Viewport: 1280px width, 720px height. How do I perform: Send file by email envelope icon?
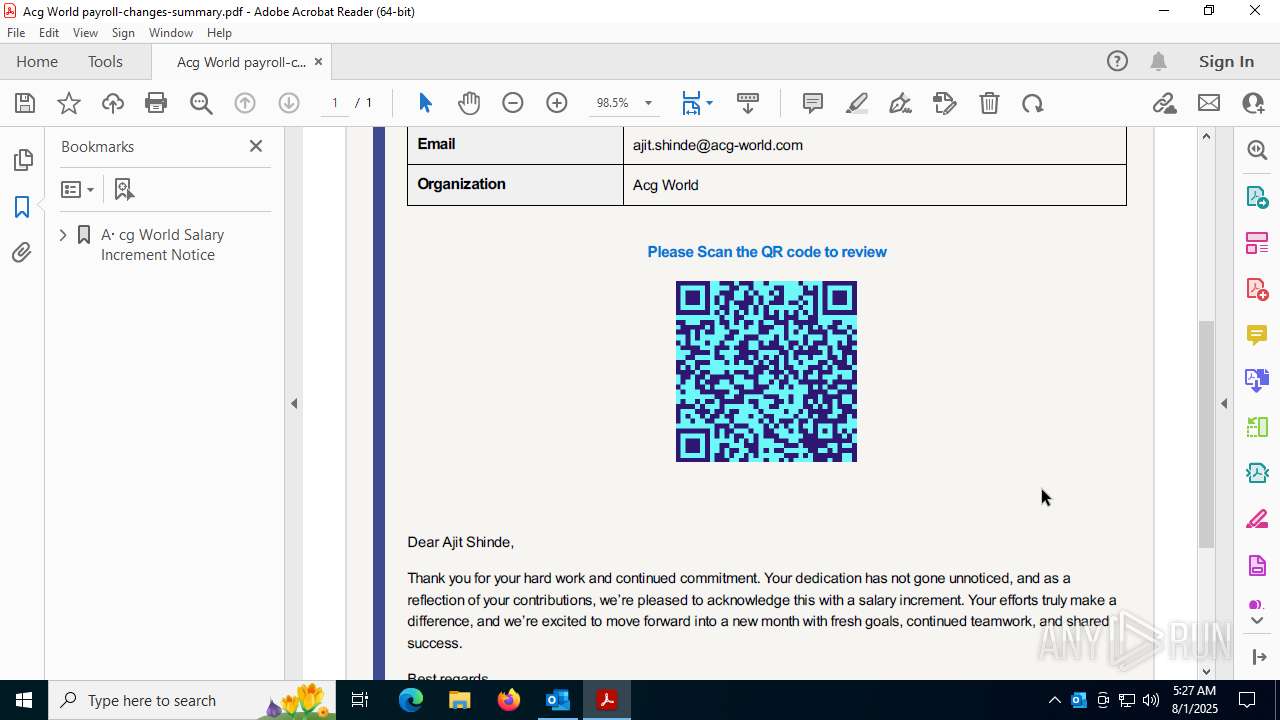pos(1209,103)
